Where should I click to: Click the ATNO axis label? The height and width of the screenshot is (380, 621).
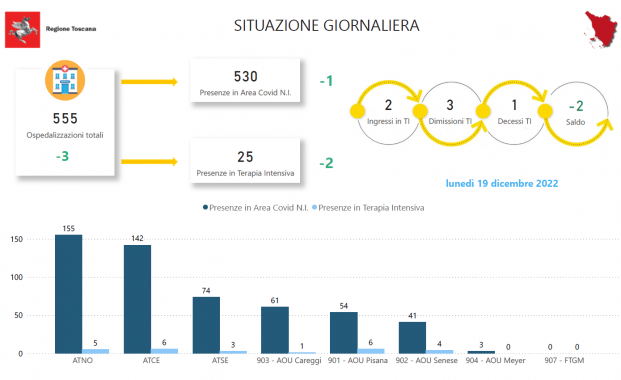click(82, 361)
